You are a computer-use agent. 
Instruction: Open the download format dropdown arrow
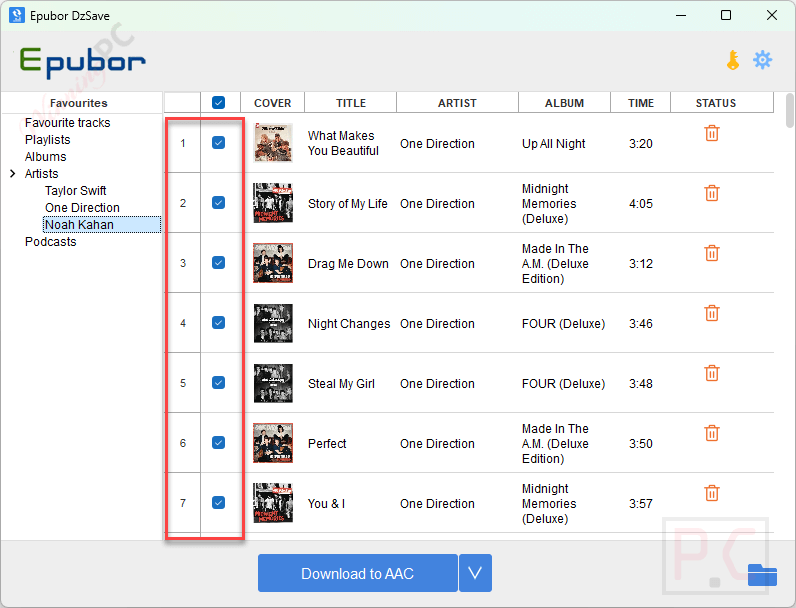[x=475, y=573]
